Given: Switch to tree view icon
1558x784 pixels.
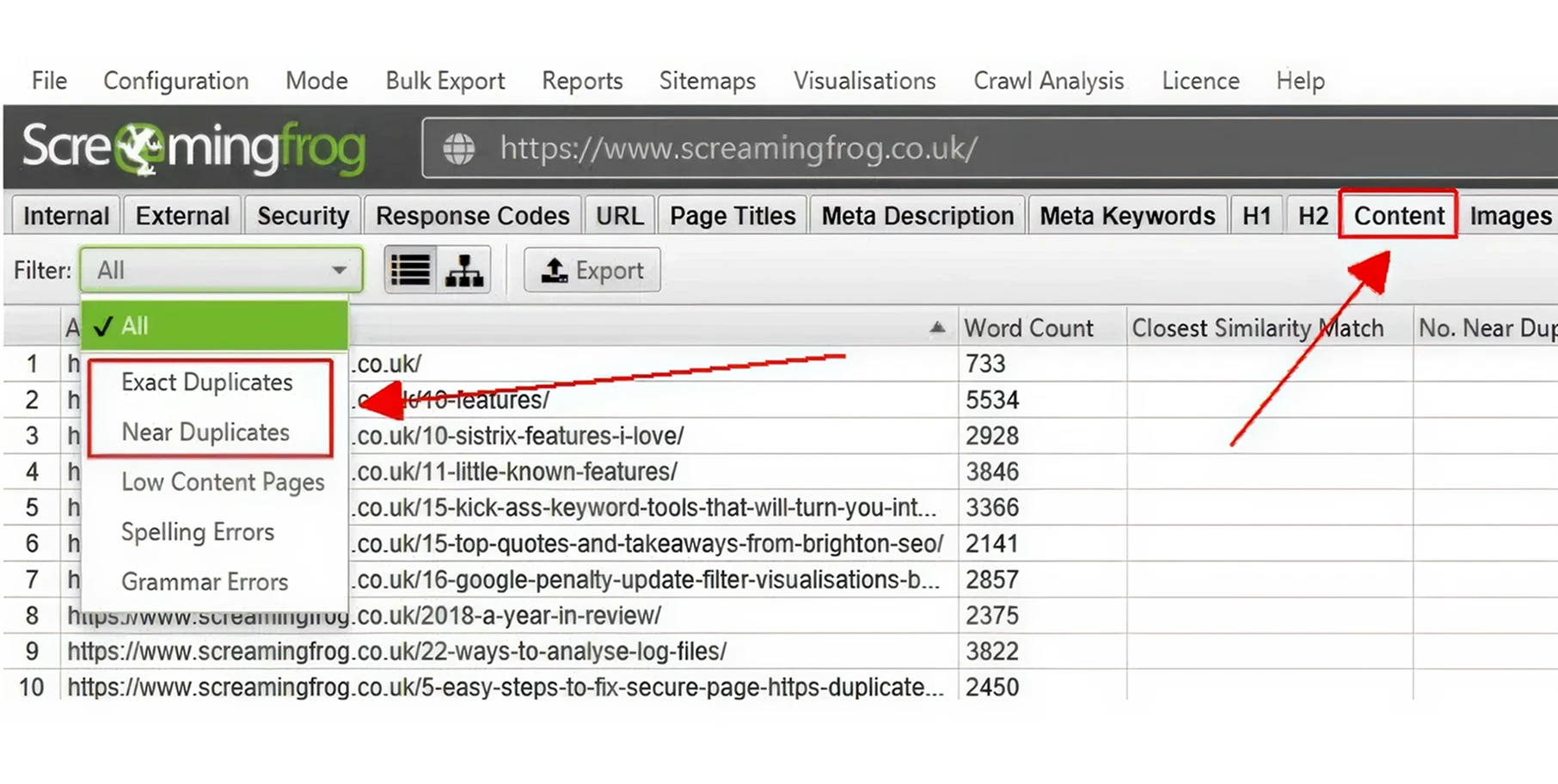Looking at the screenshot, I should tap(464, 271).
